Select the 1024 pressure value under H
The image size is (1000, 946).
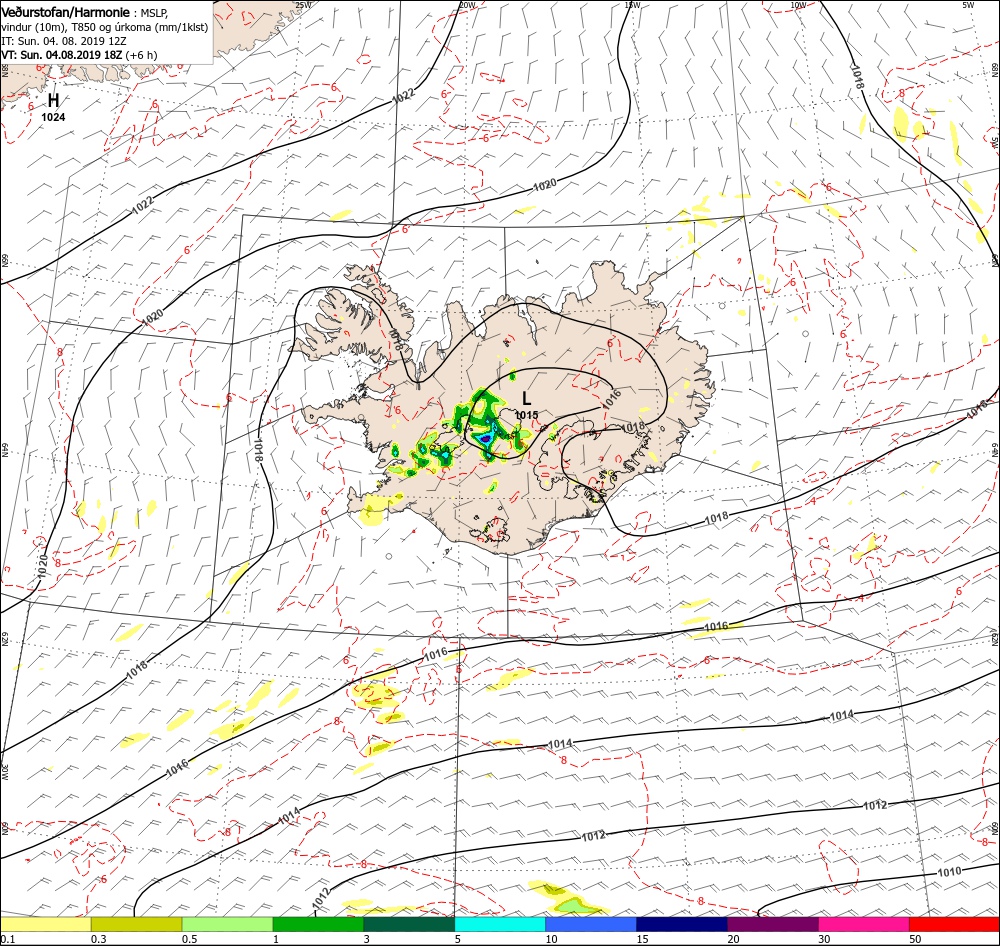53,117
